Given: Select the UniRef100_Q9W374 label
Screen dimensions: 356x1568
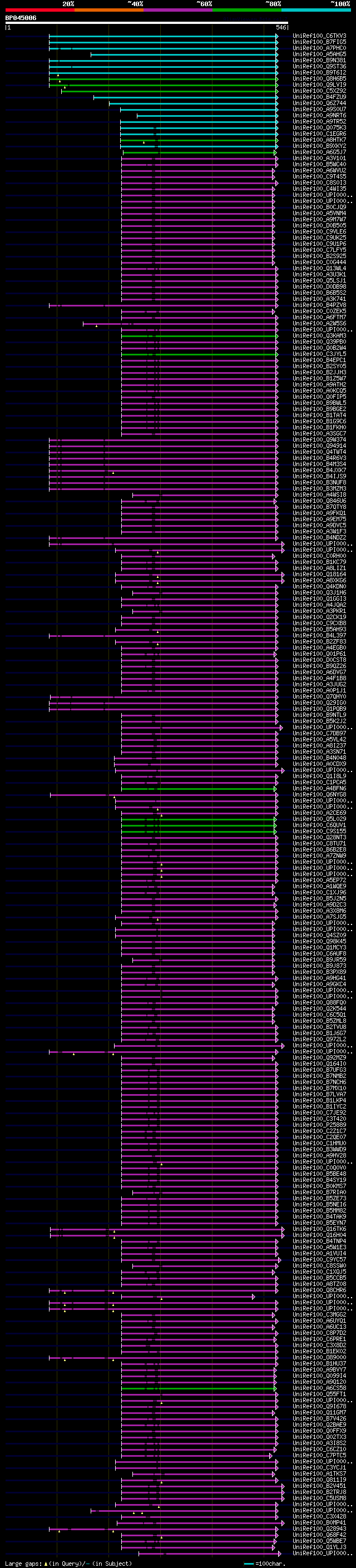Looking at the screenshot, I should (319, 439).
